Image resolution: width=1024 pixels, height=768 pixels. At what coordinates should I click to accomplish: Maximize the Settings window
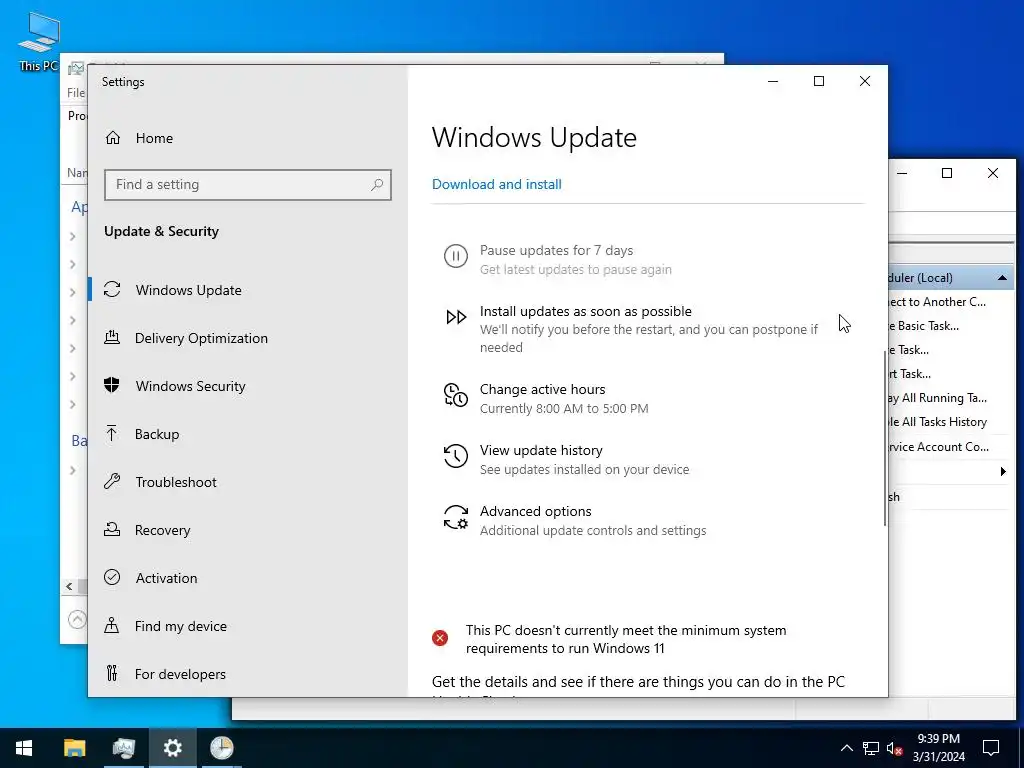(819, 81)
